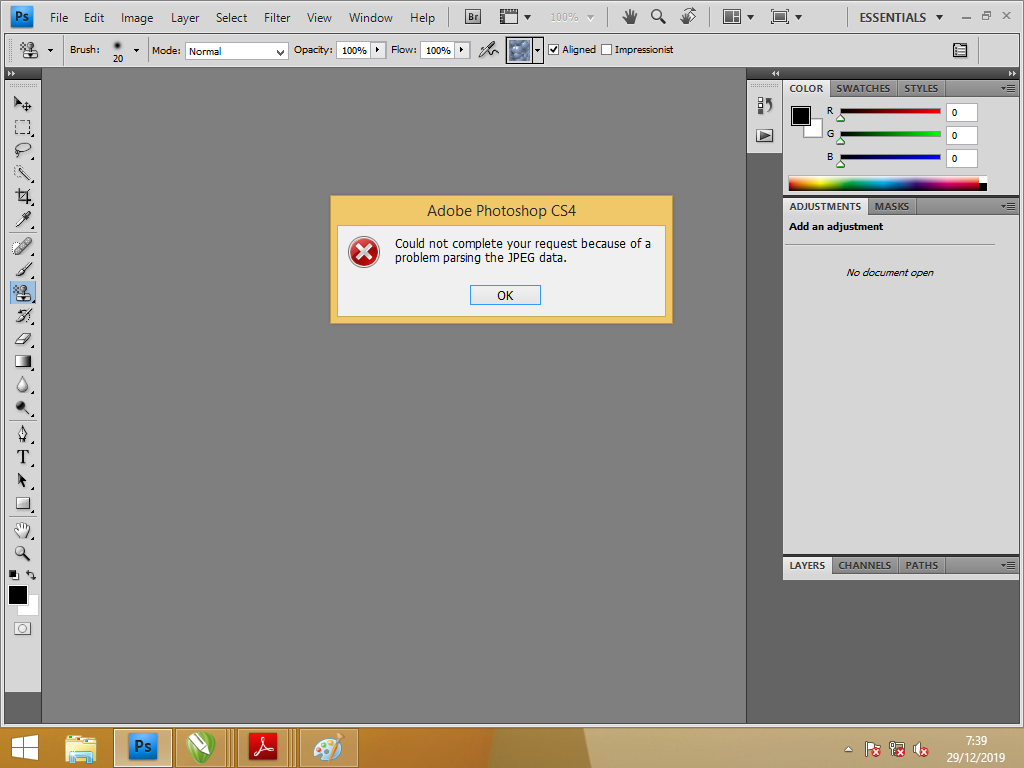Image resolution: width=1024 pixels, height=768 pixels.
Task: Select the Rectangular Marquee tool
Action: coord(23,127)
